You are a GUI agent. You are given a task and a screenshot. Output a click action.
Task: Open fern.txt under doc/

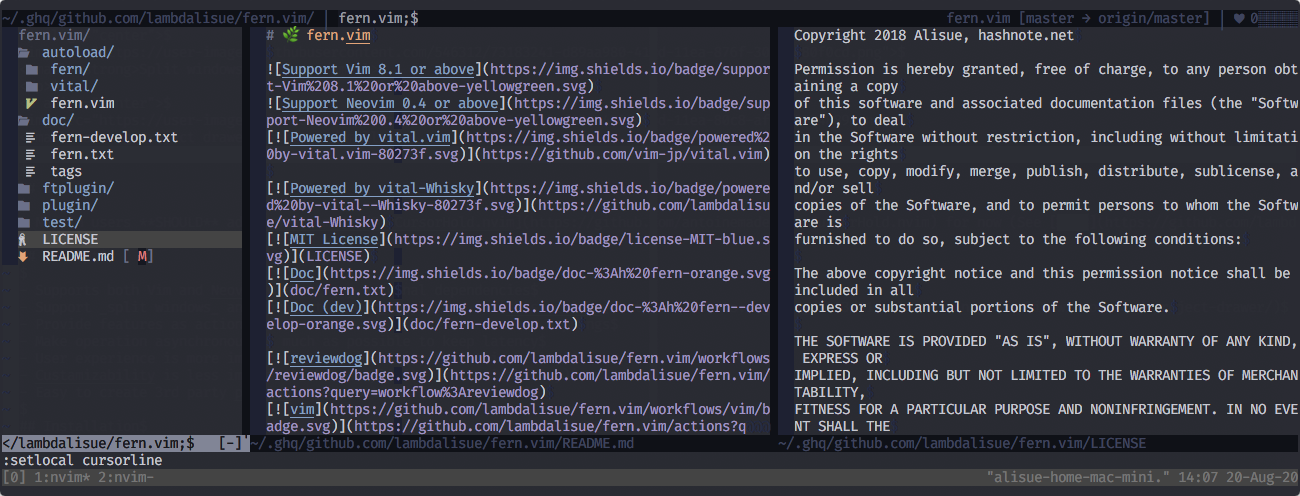click(82, 154)
